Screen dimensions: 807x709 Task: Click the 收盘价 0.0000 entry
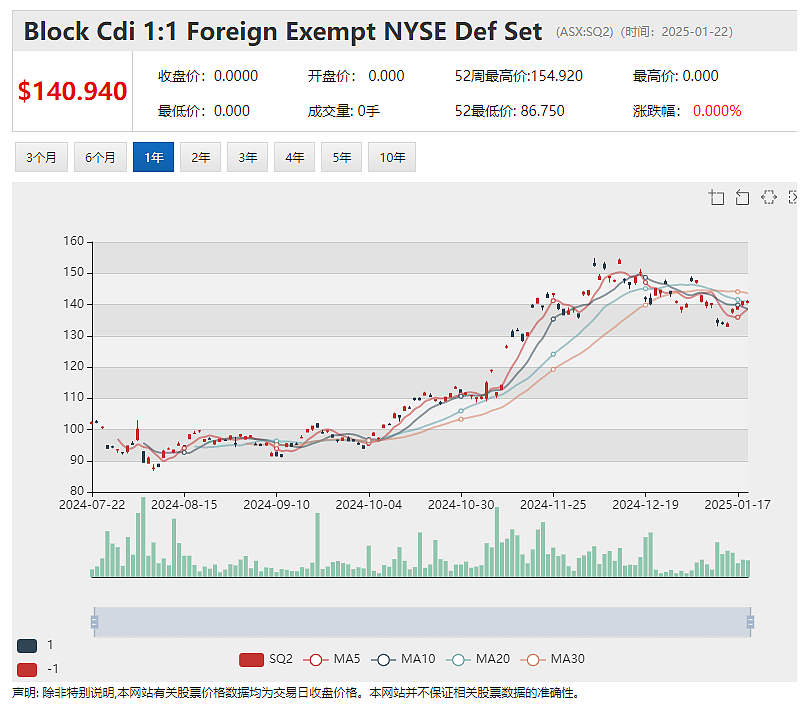(x=208, y=76)
